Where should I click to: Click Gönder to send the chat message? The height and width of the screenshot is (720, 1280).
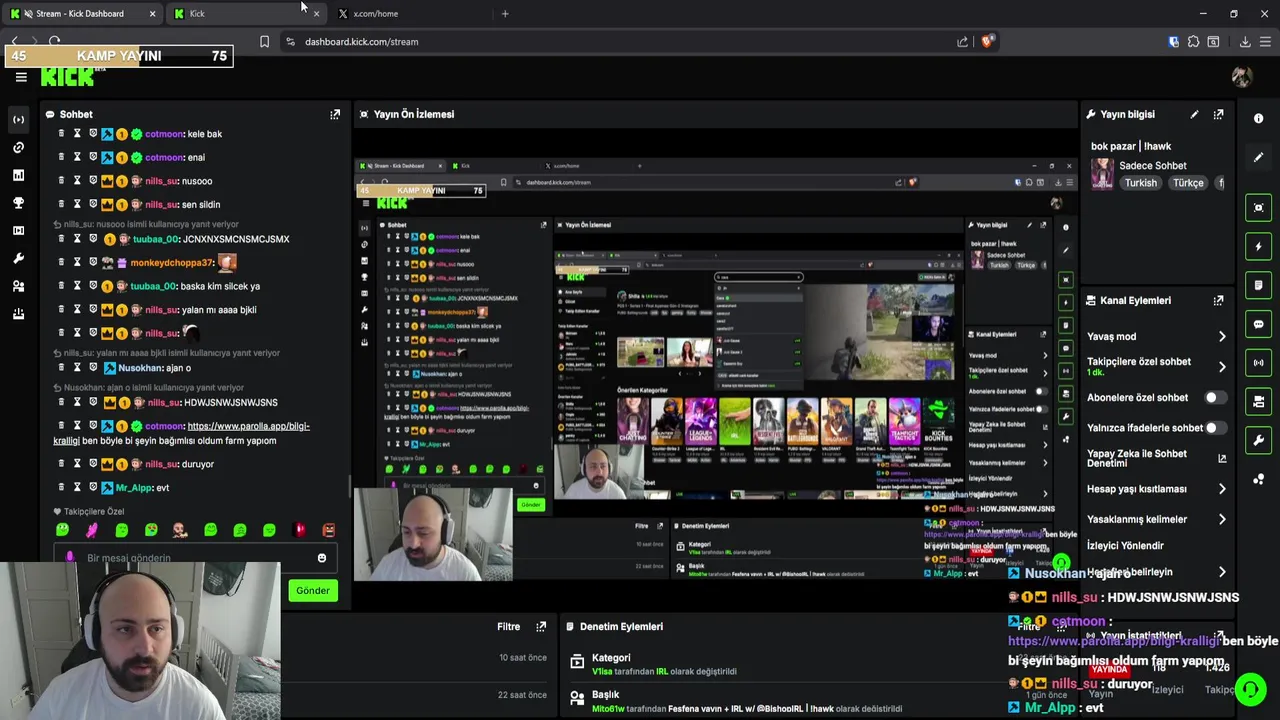pos(312,591)
